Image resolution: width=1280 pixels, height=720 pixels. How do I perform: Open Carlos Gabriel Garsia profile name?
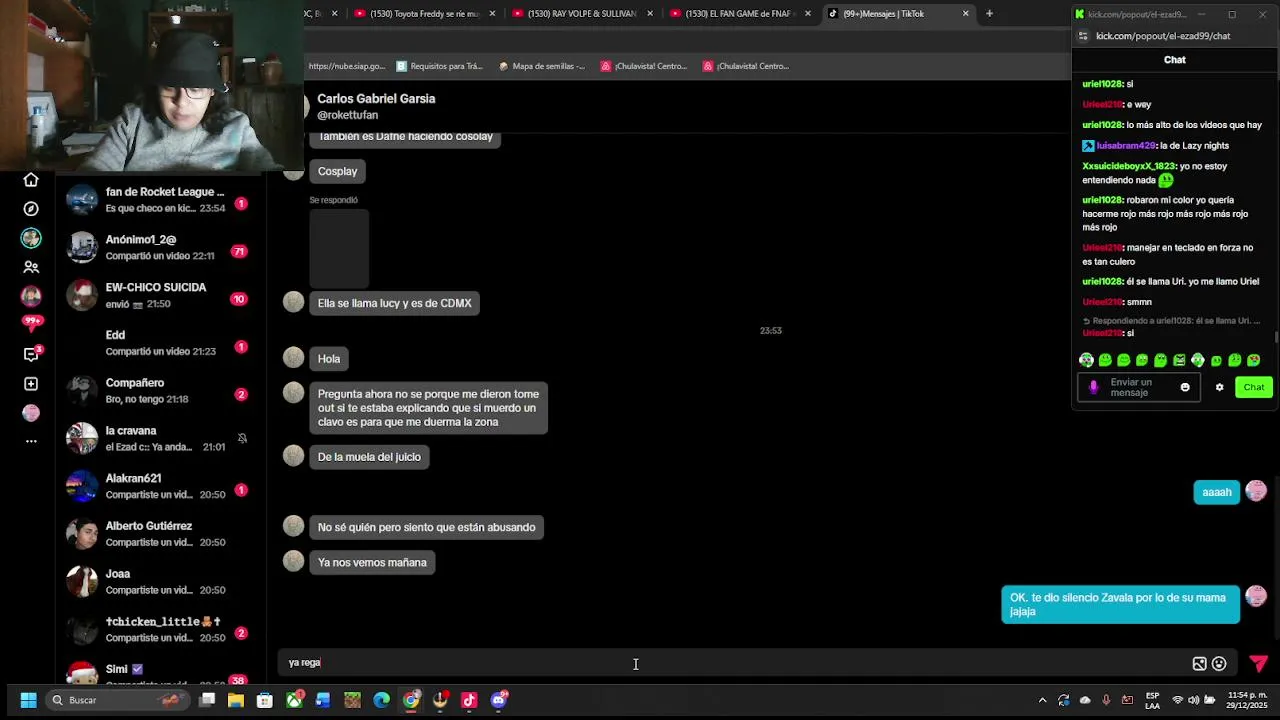[376, 99]
